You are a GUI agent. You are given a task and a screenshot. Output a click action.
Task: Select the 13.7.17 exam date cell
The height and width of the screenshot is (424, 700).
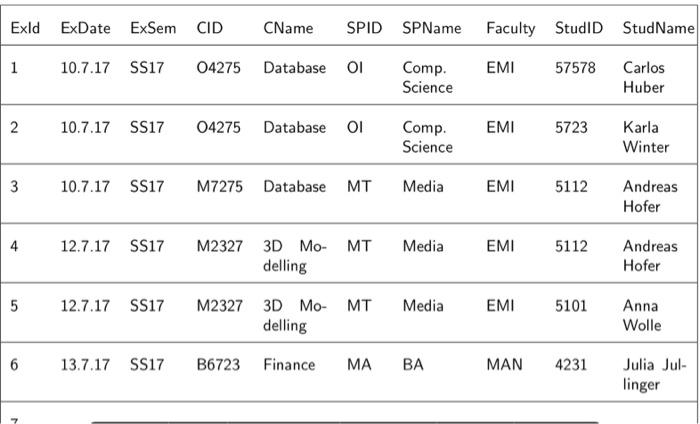(85, 365)
